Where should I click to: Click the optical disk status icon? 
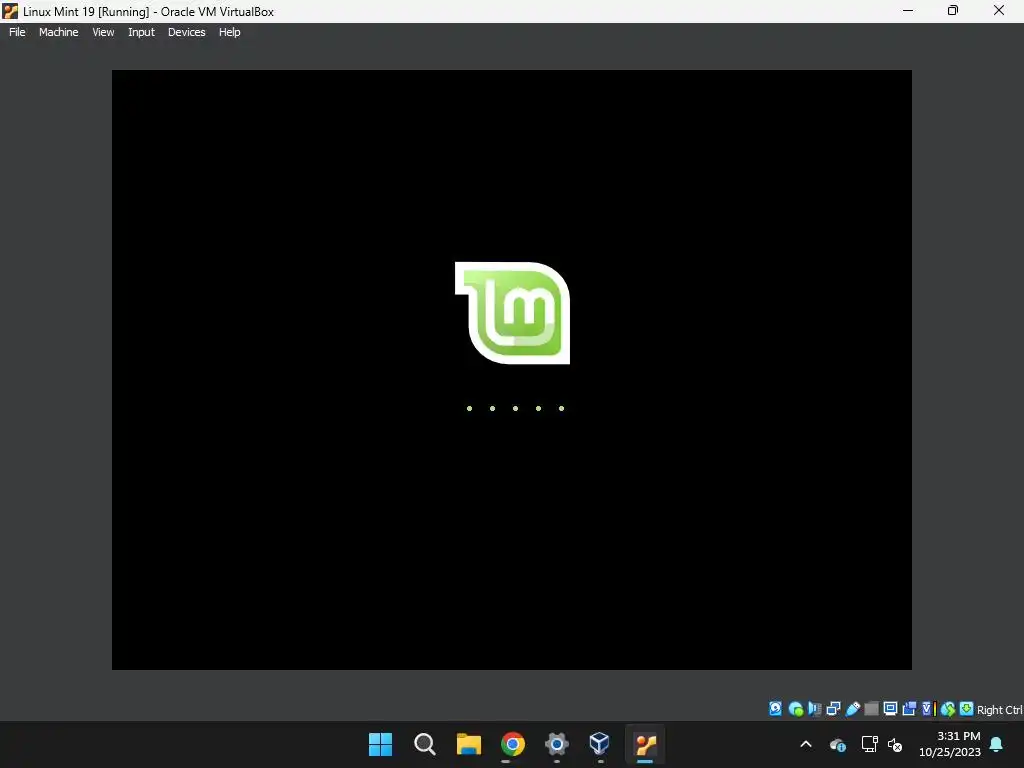click(795, 709)
